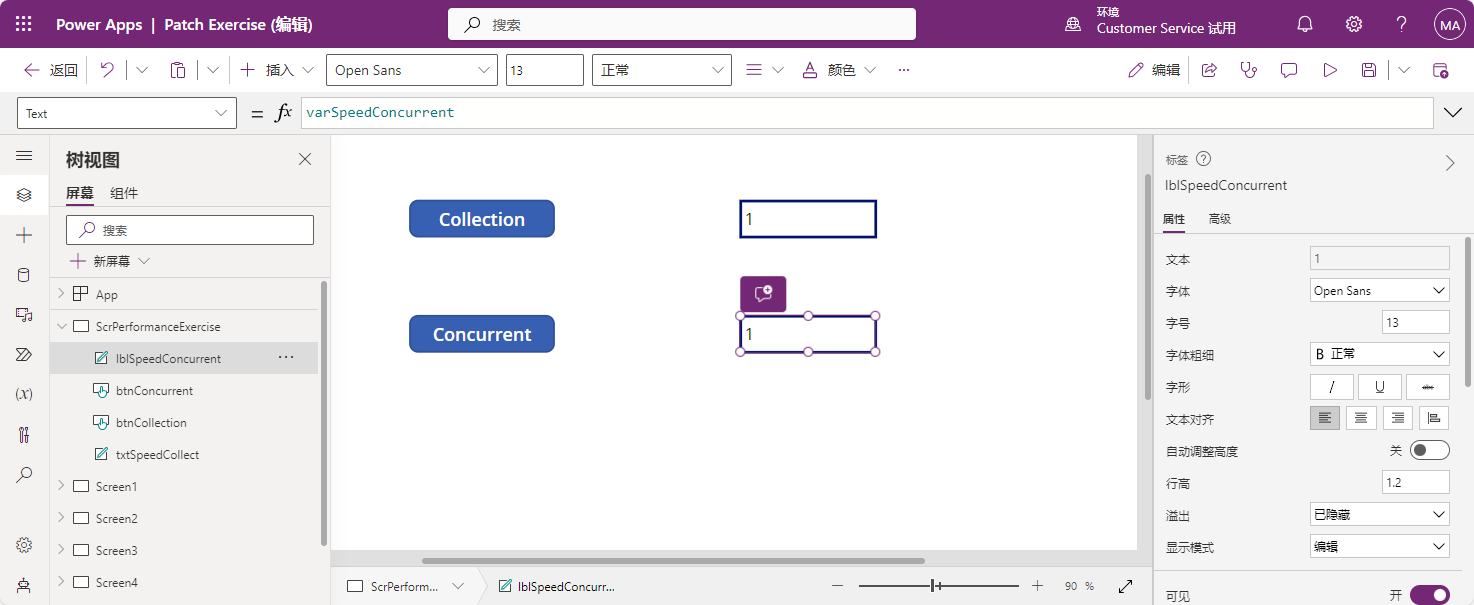Screen dimensions: 1474x605
Task: Open the MA account avatar
Action: click(x=1449, y=25)
